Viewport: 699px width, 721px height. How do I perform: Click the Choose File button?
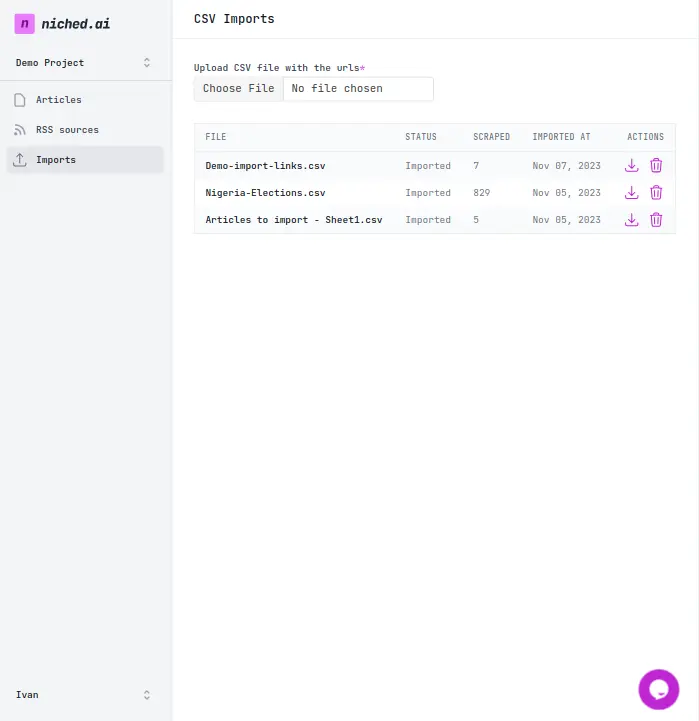(x=238, y=88)
